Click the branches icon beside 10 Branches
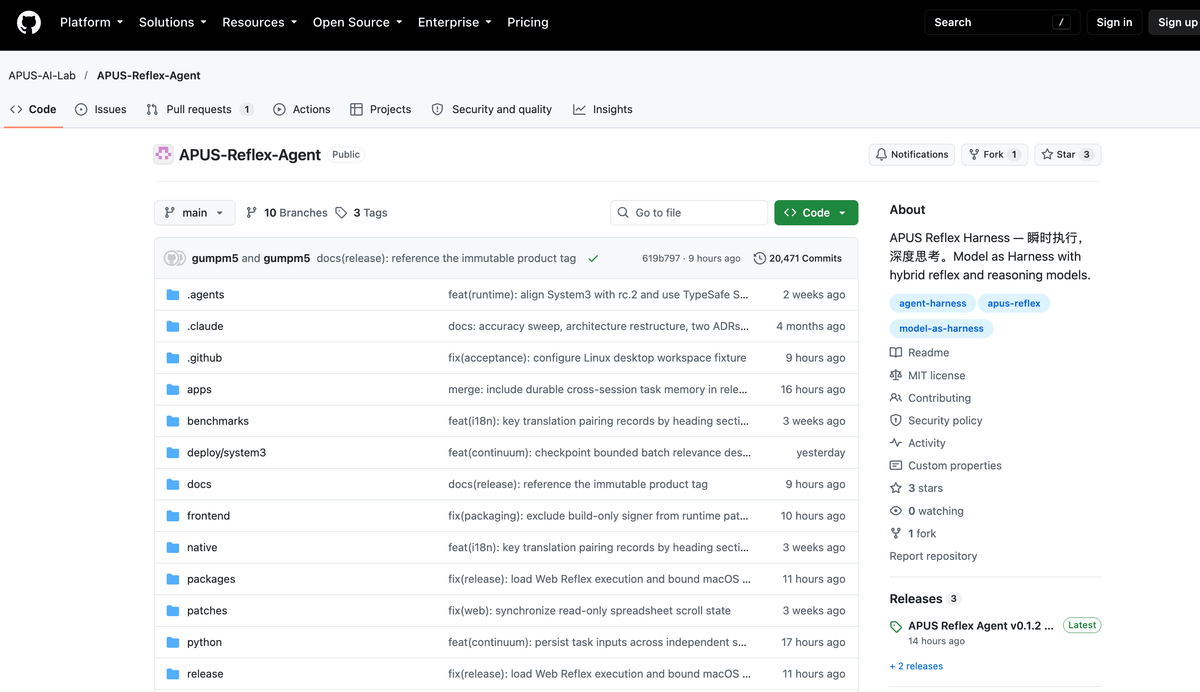1200x692 pixels. 251,213
